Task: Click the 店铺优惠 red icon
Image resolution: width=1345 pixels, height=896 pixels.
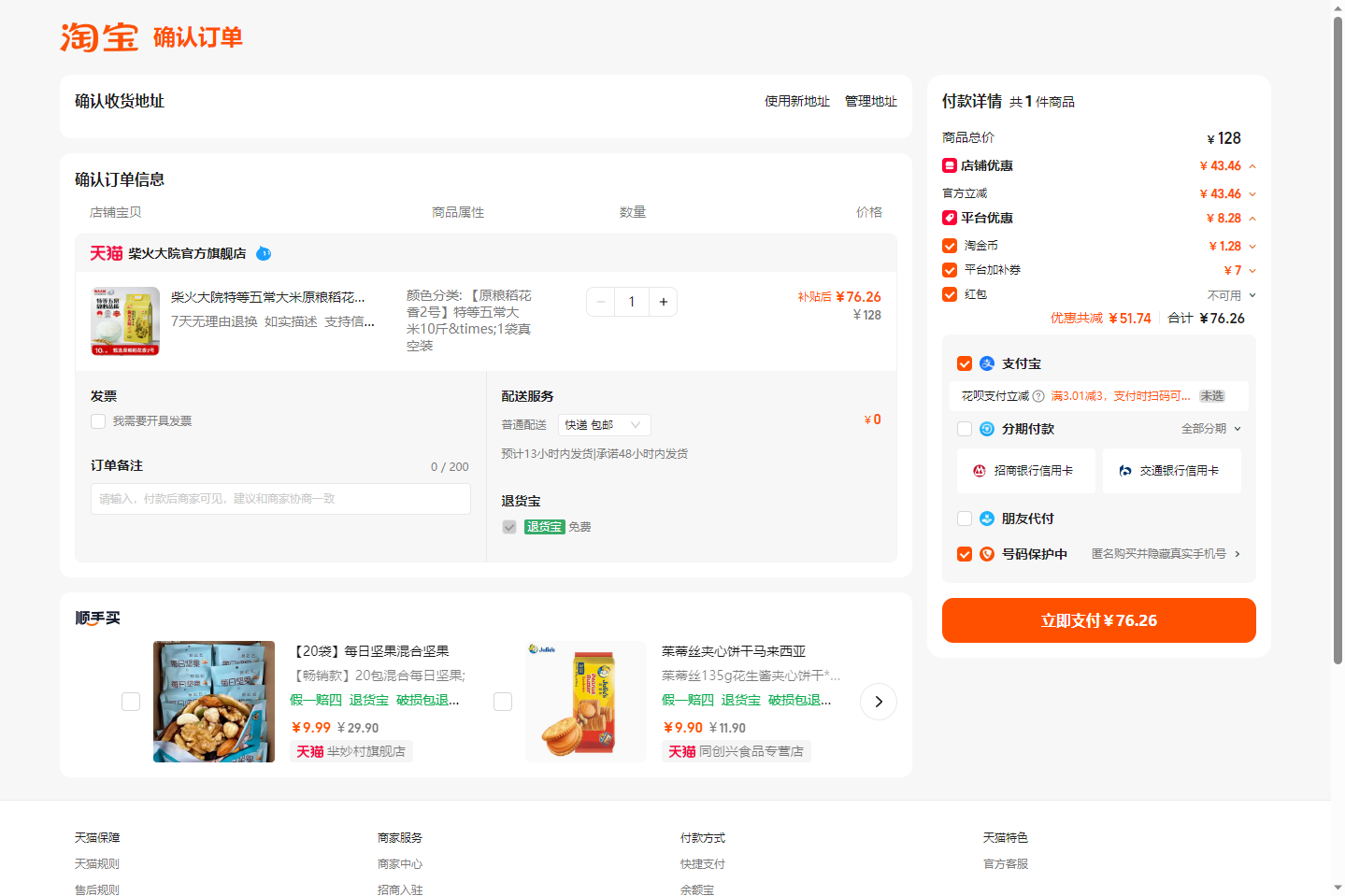Action: pyautogui.click(x=950, y=165)
